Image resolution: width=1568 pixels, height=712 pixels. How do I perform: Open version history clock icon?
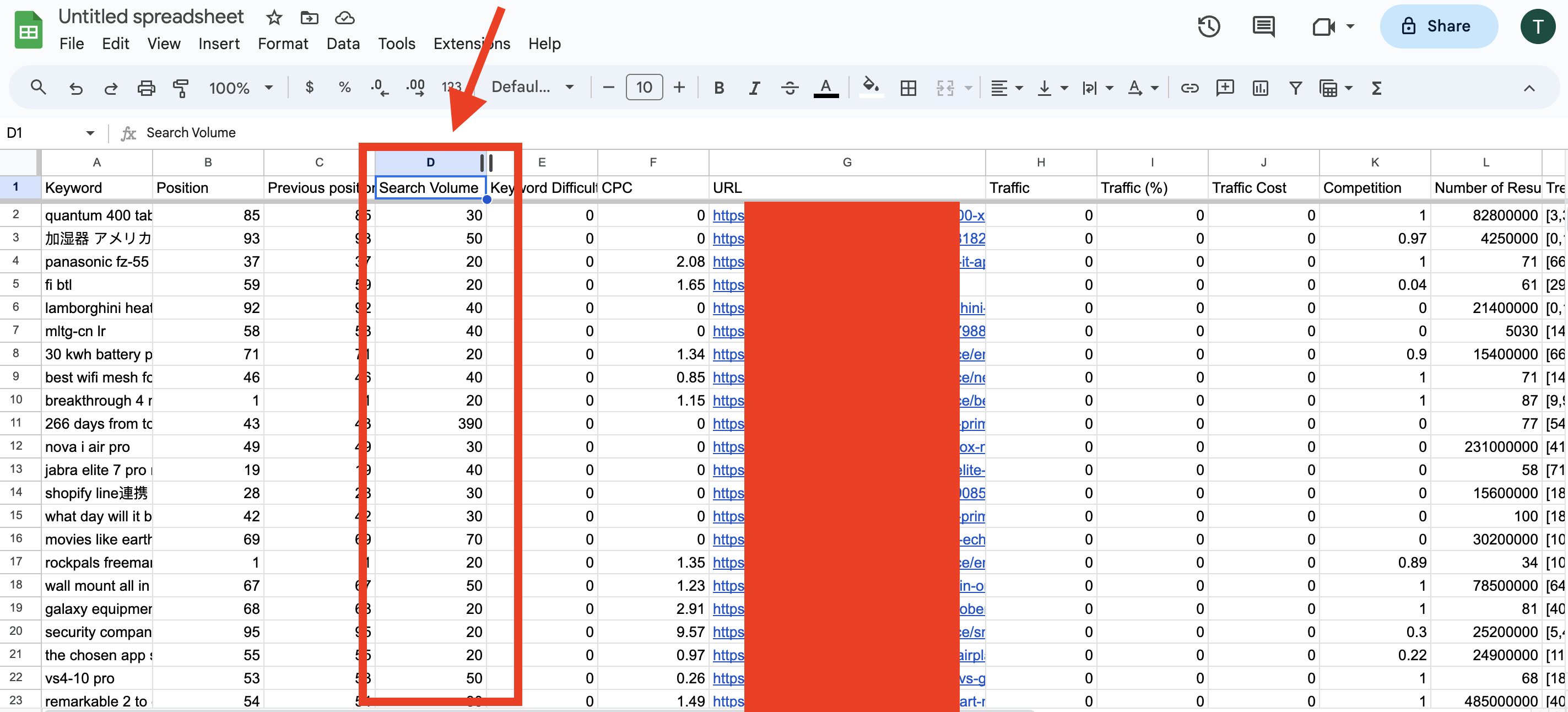click(x=1209, y=26)
